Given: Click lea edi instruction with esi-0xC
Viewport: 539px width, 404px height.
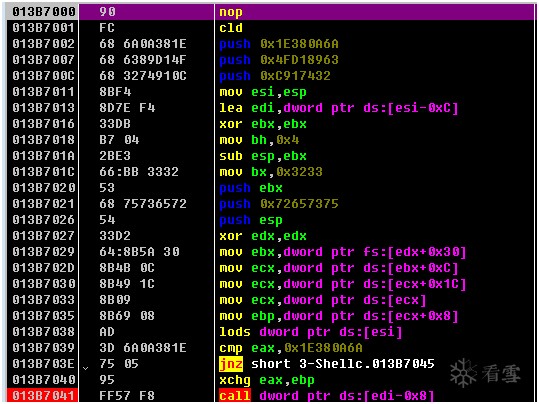Looking at the screenshot, I should point(339,108).
